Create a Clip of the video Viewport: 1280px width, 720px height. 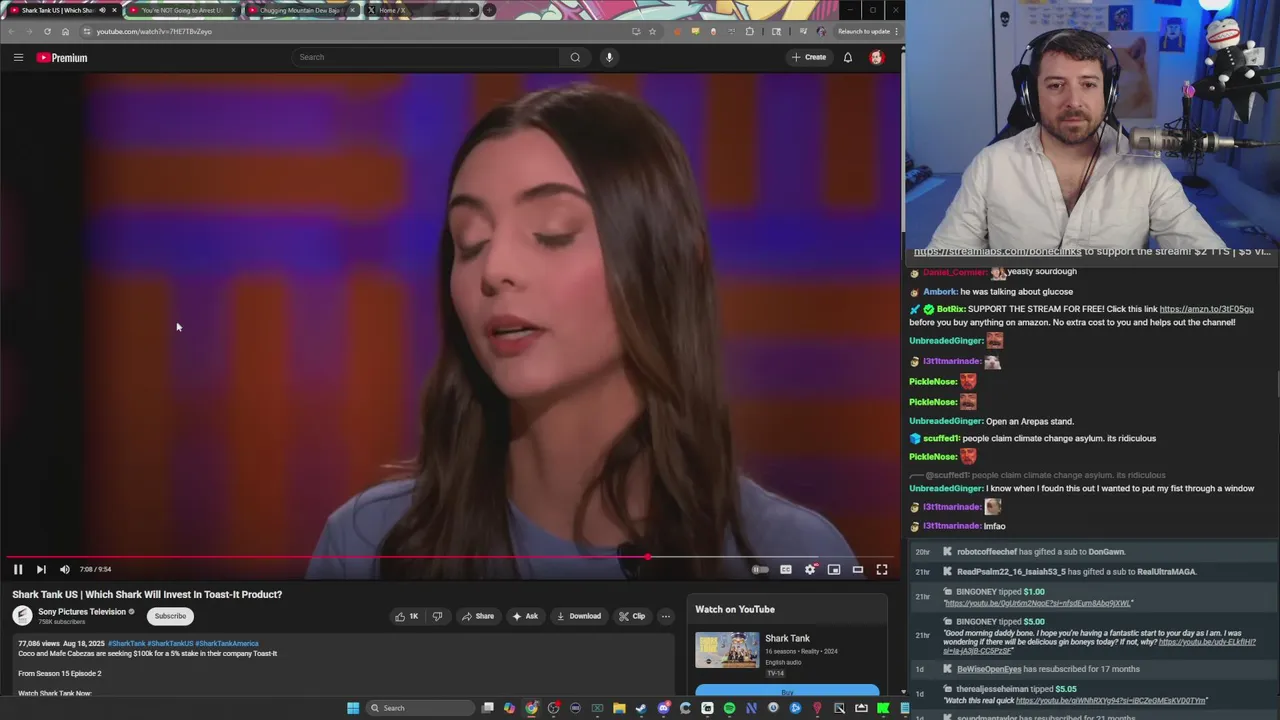pos(632,616)
